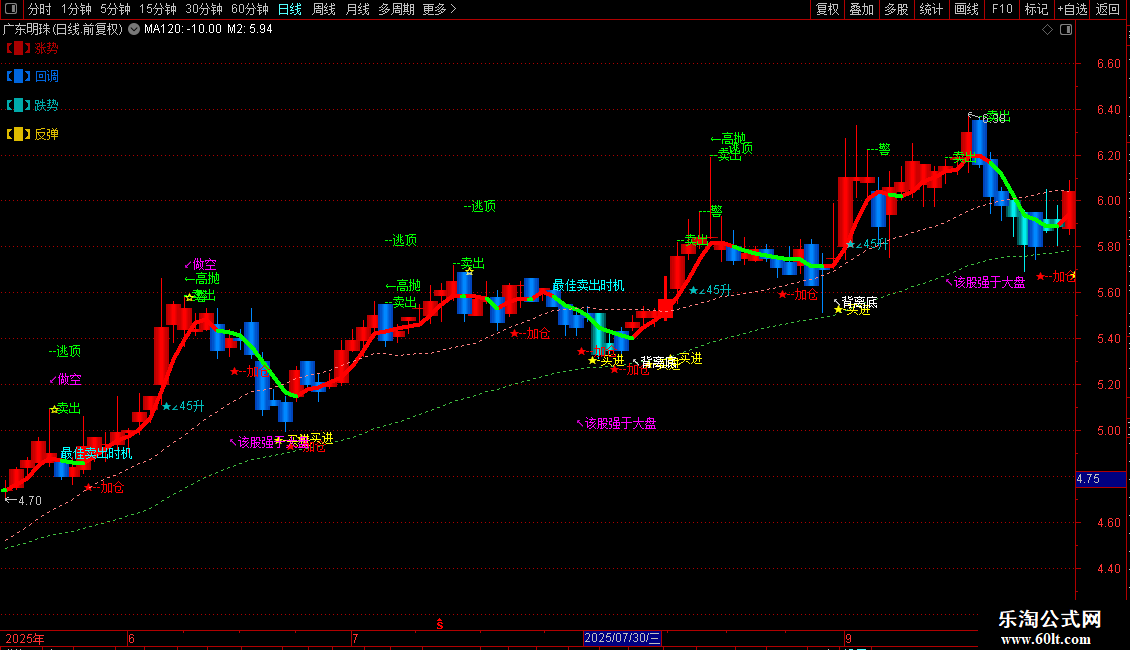Expand the 更多 periods menu

440,9
